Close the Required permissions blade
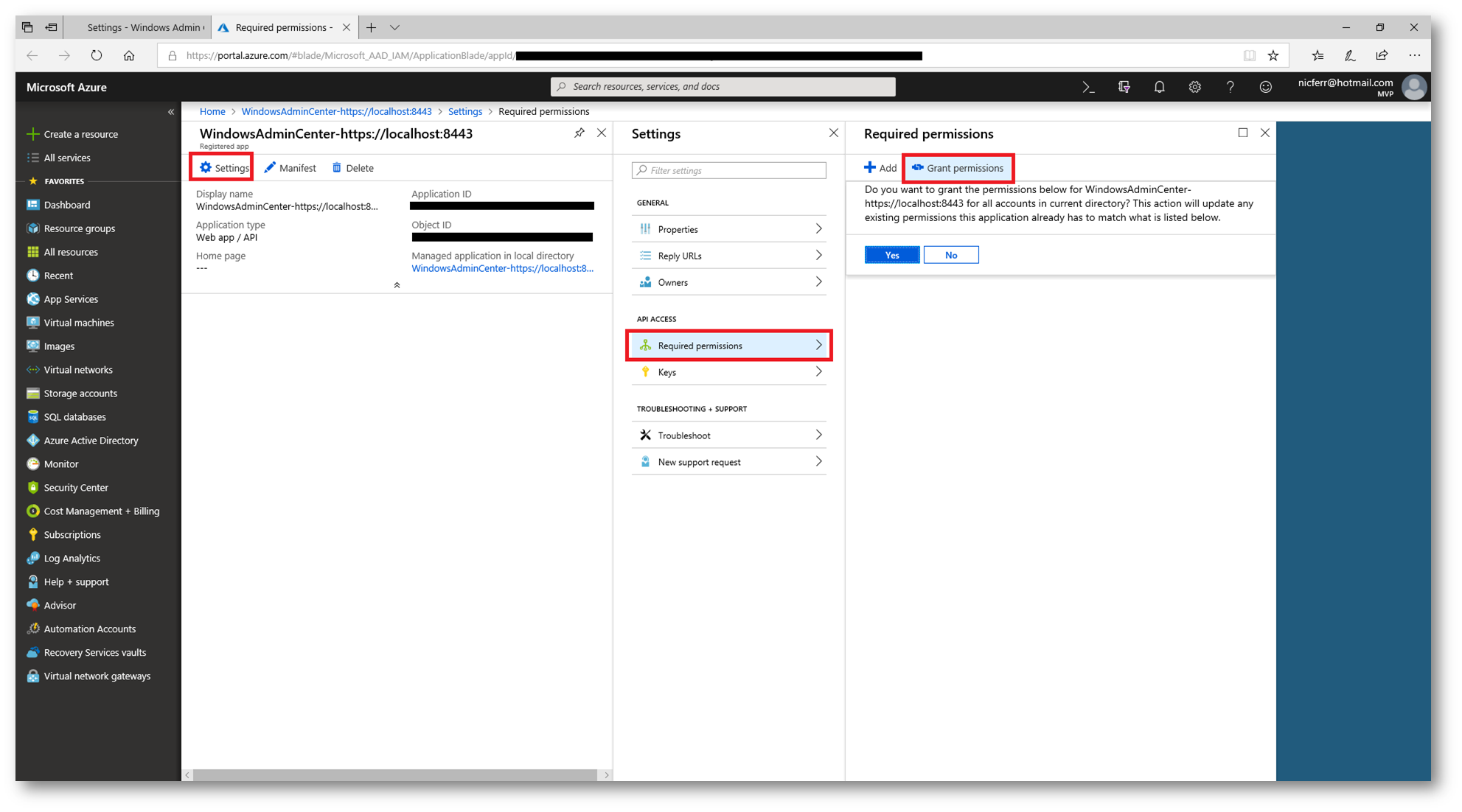1462x812 pixels. pyautogui.click(x=1265, y=133)
